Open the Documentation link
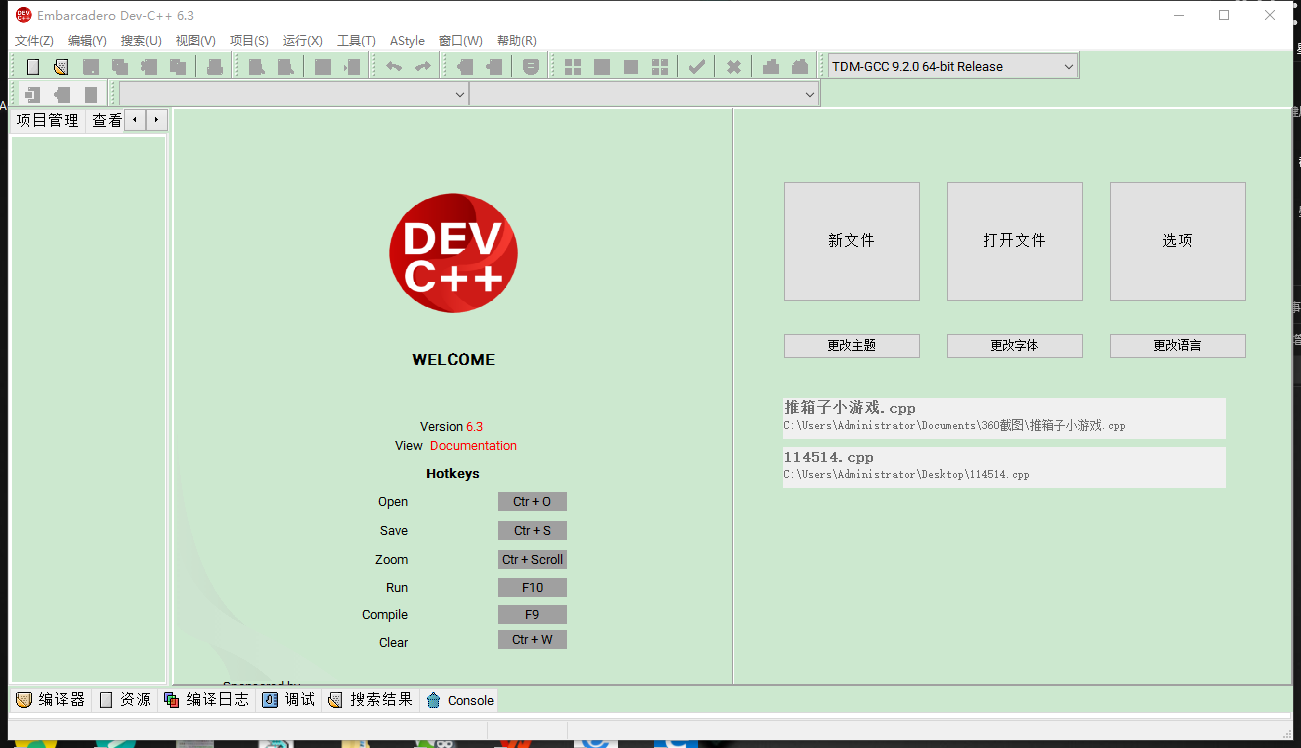 pyautogui.click(x=473, y=446)
